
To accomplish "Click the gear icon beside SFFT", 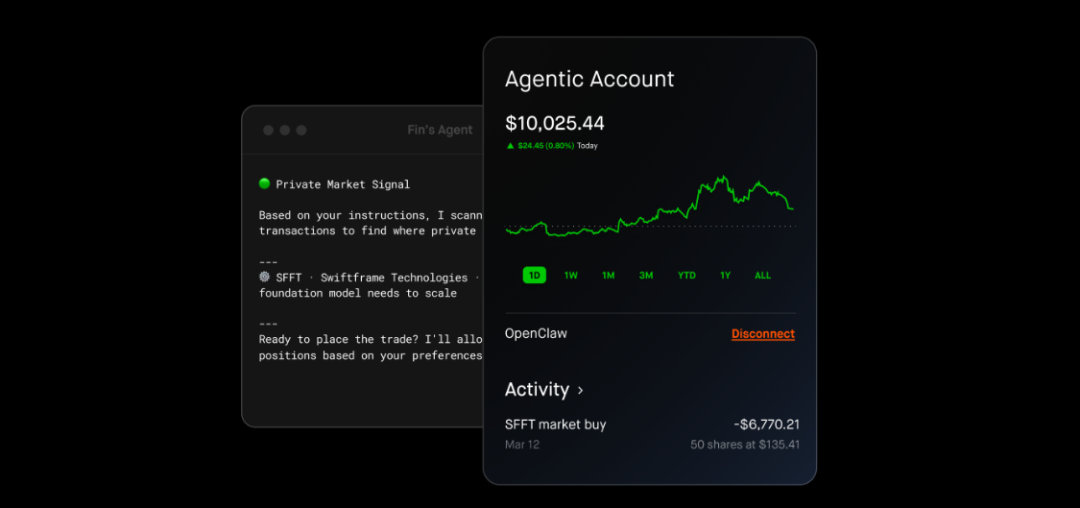I will point(264,277).
